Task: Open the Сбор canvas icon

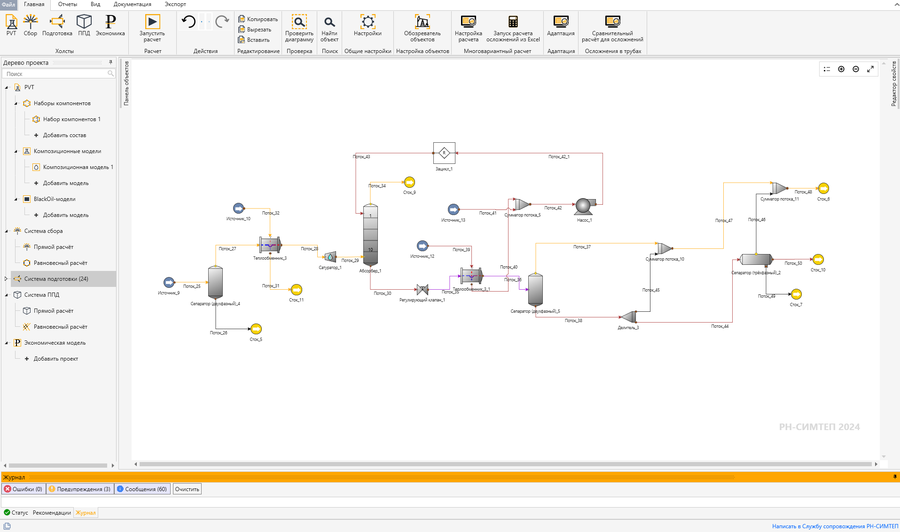Action: 30,25
